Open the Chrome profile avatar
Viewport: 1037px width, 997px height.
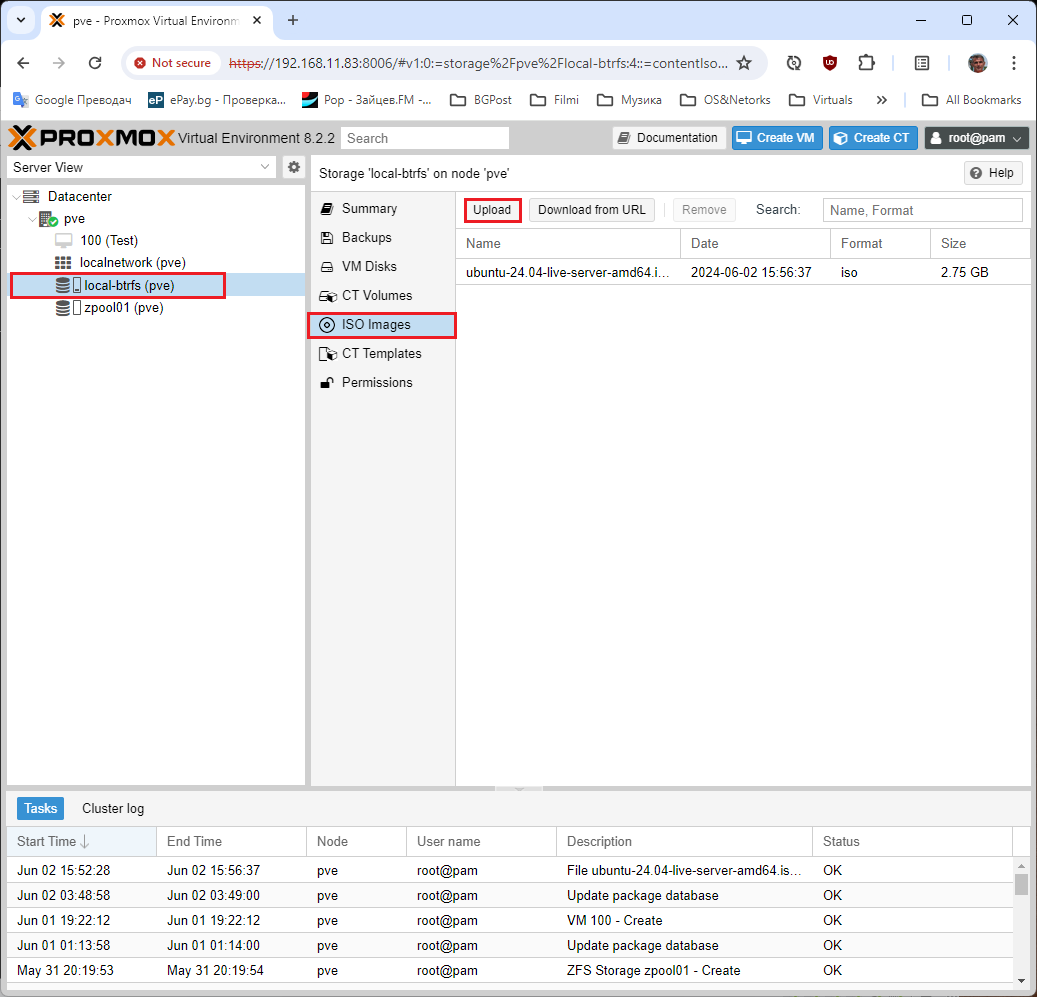pyautogui.click(x=977, y=63)
